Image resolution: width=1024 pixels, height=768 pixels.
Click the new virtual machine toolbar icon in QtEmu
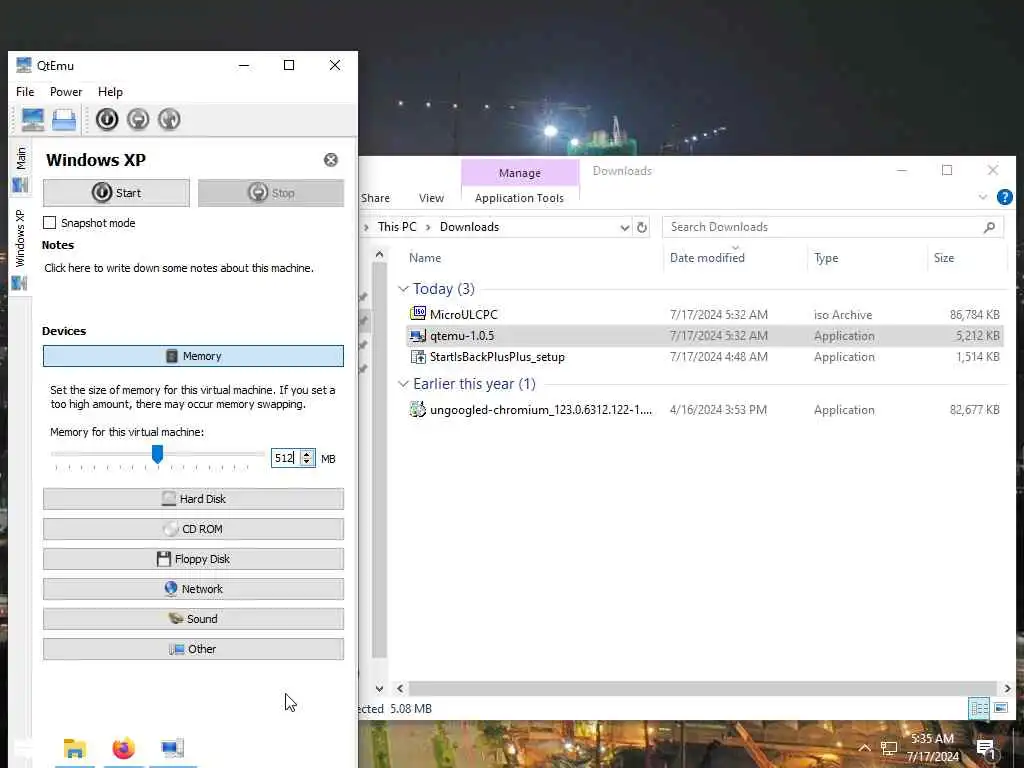32,120
